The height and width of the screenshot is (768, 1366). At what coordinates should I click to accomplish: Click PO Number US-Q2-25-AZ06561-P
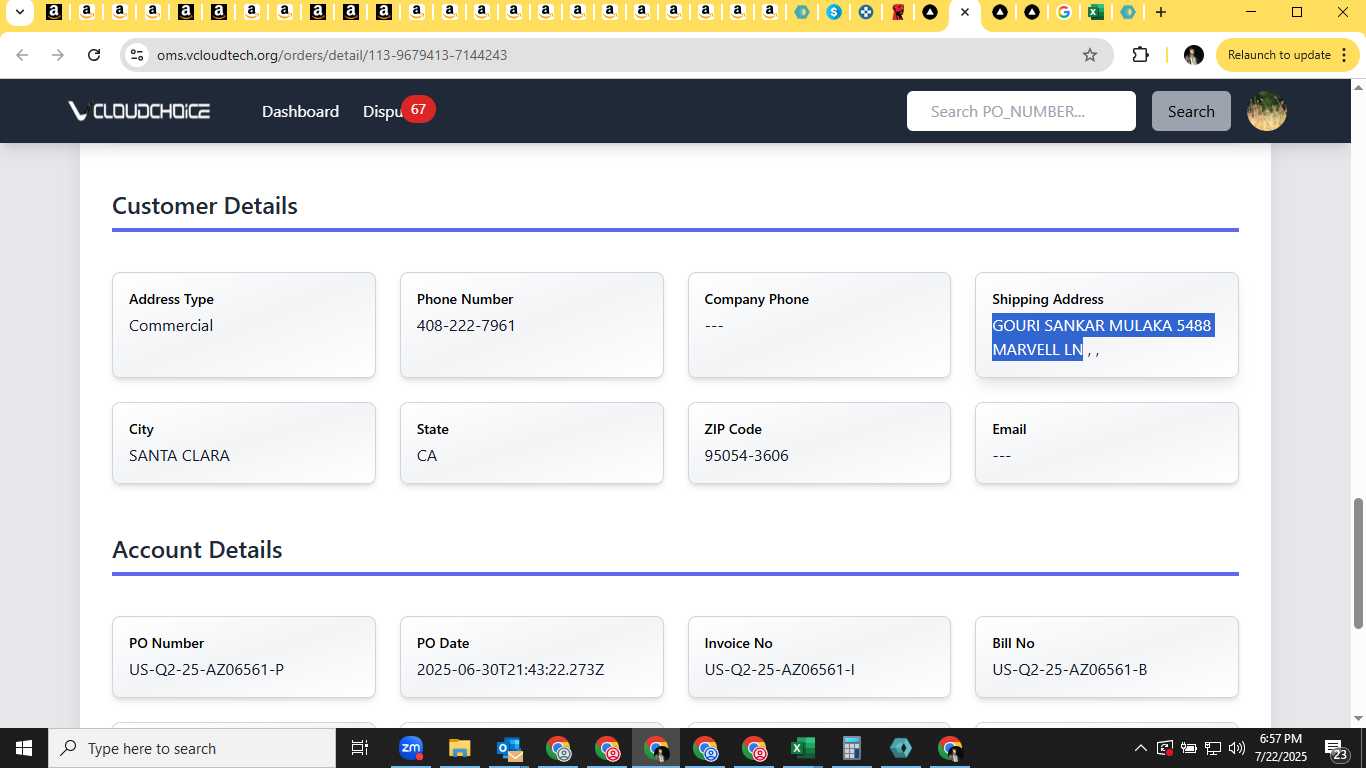pyautogui.click(x=206, y=669)
